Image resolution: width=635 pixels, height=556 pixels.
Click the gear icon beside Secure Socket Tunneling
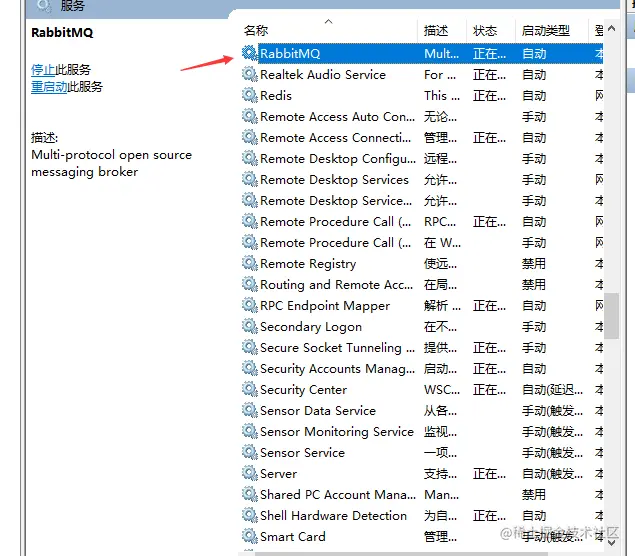[250, 347]
